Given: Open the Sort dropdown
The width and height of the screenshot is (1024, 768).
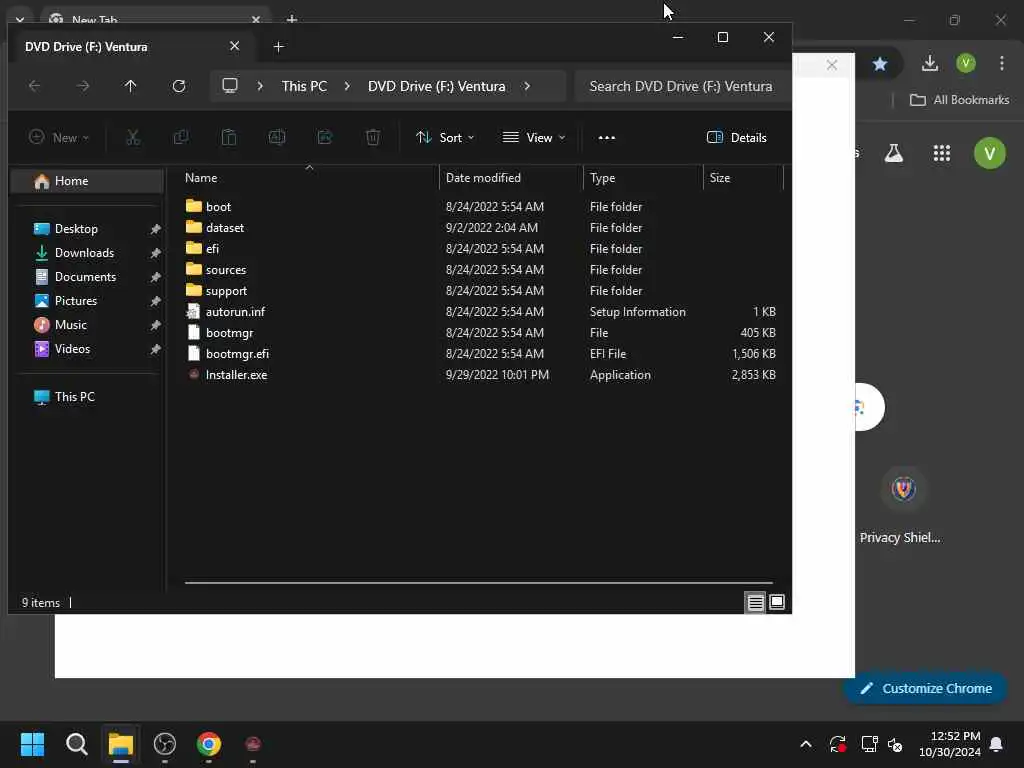Looking at the screenshot, I should [x=445, y=137].
